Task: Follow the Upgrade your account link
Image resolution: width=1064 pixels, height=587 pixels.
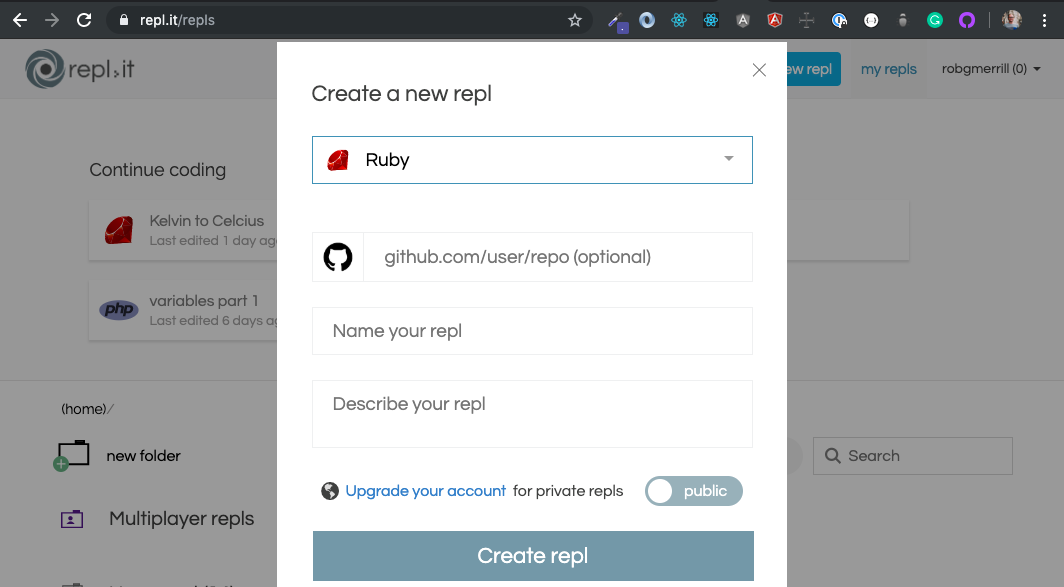Action: [x=425, y=491]
